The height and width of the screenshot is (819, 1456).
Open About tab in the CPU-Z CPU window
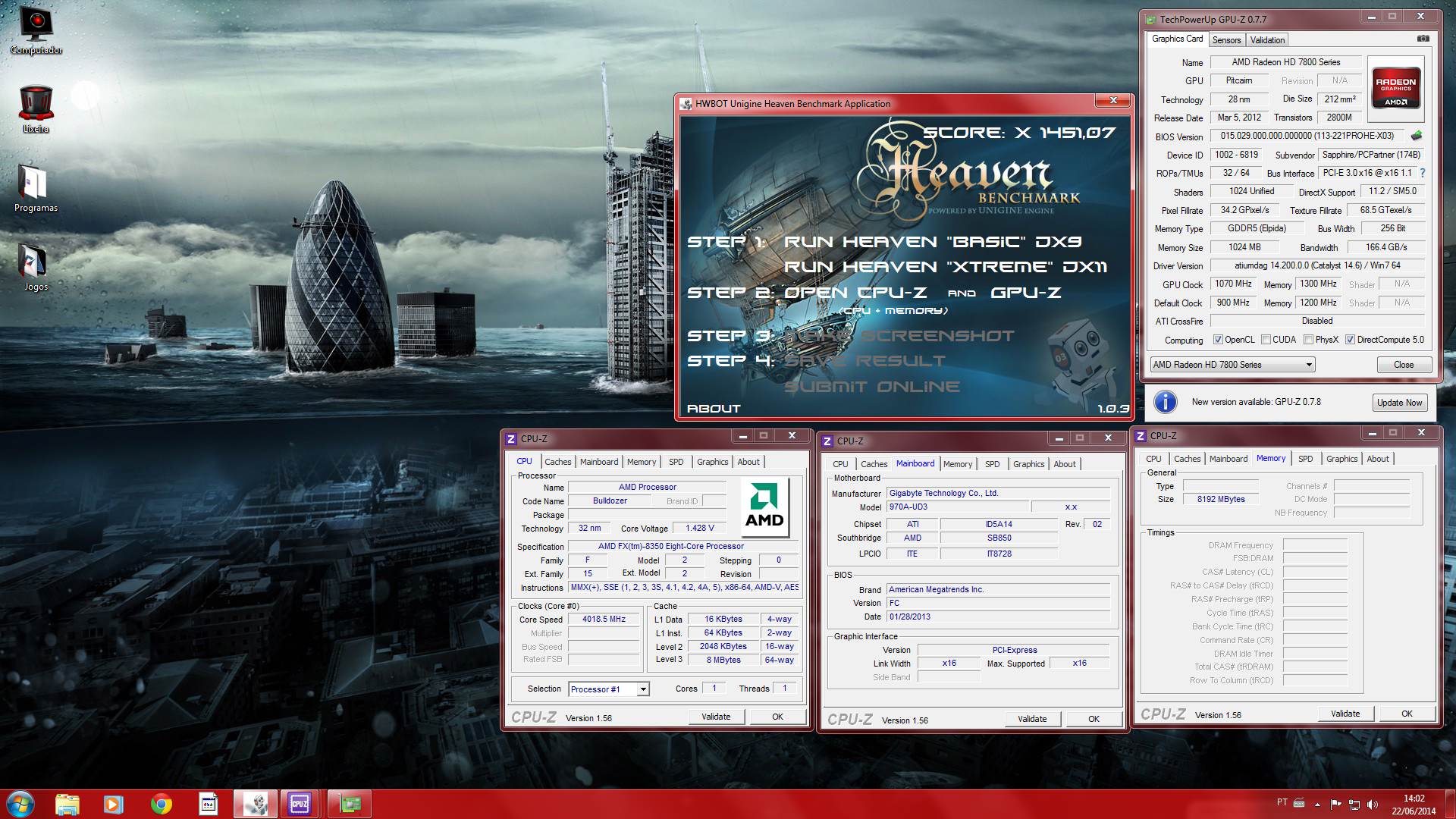click(x=748, y=462)
